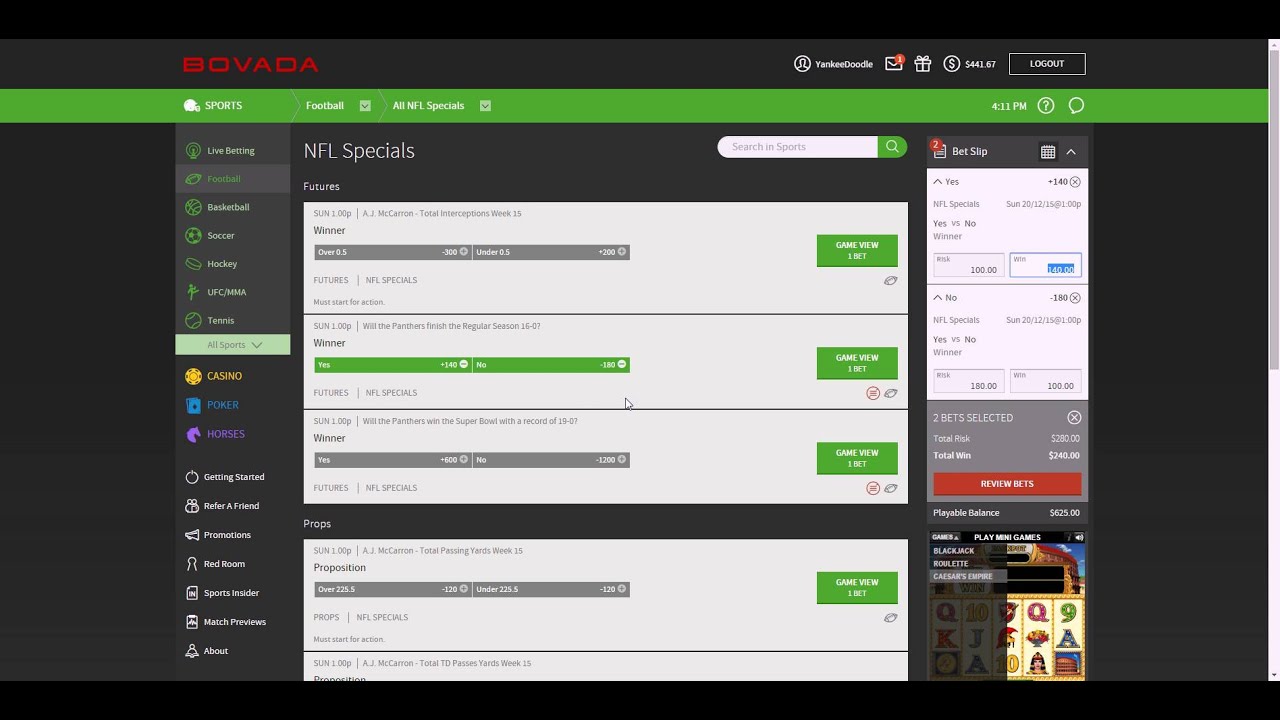Deselect the No -180 Panthers 16-0 bet
Screen dimensions: 1280x720
551,365
